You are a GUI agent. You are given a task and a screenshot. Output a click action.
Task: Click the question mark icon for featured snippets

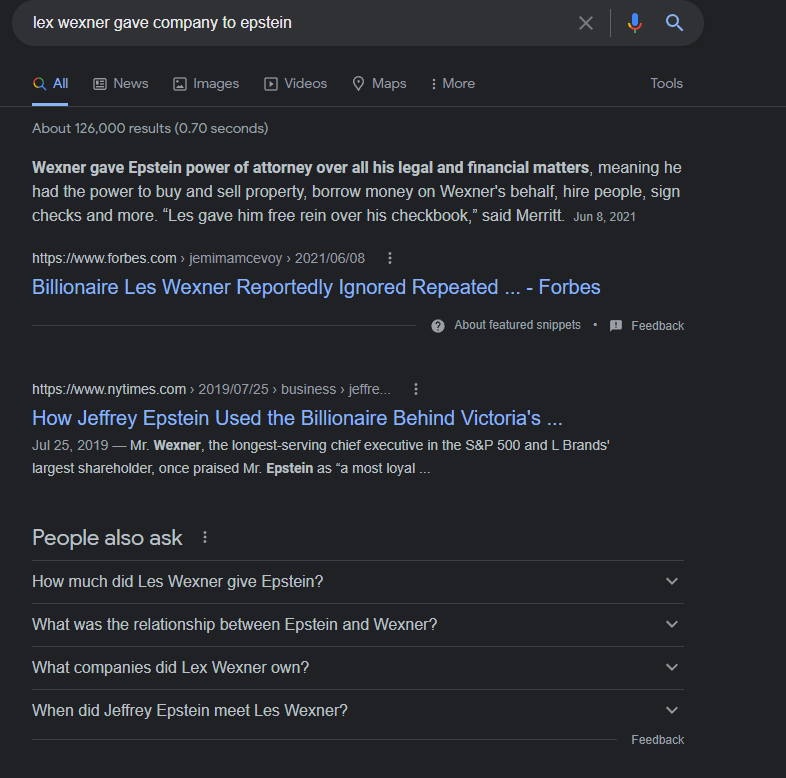[438, 326]
